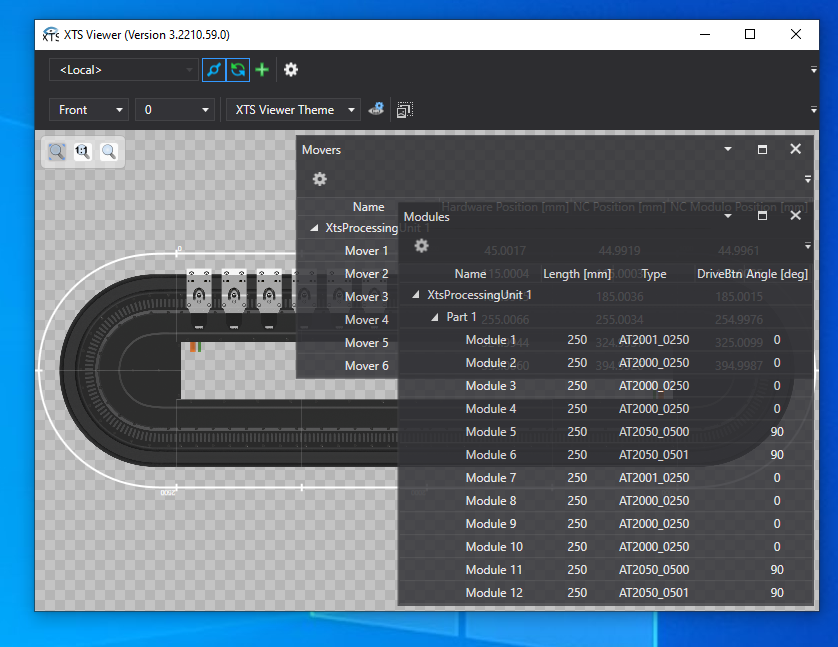The image size is (838, 647).
Task: Select Module 9 row
Action: pyautogui.click(x=606, y=524)
